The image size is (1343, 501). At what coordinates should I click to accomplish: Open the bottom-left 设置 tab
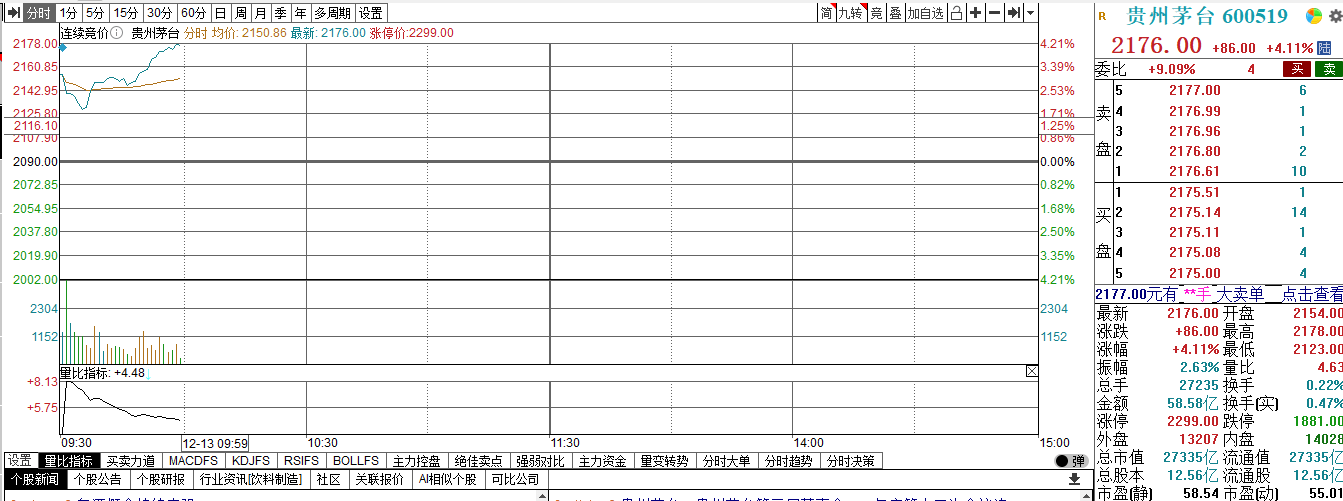pyautogui.click(x=20, y=461)
